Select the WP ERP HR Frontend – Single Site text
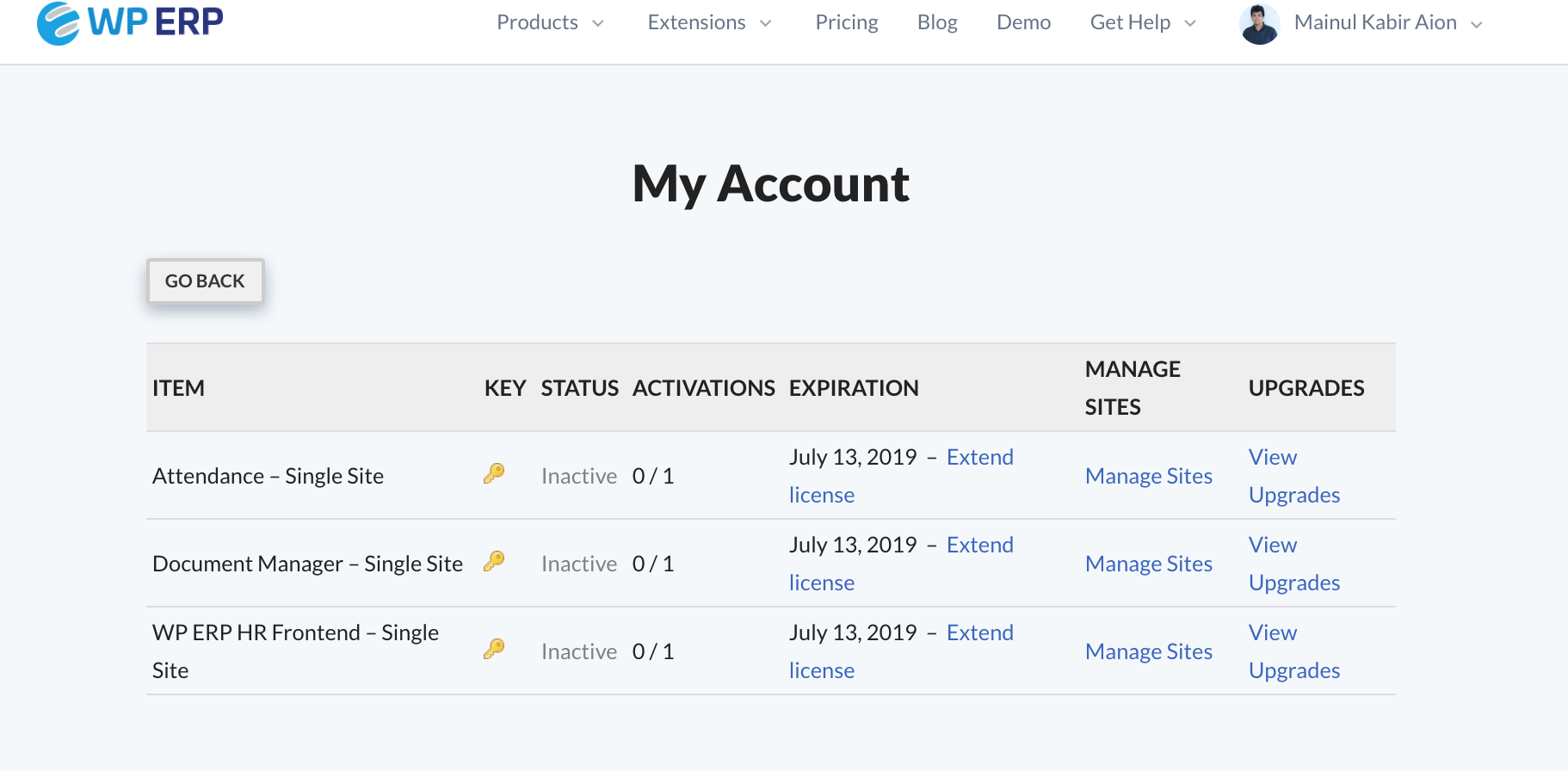 pos(295,651)
